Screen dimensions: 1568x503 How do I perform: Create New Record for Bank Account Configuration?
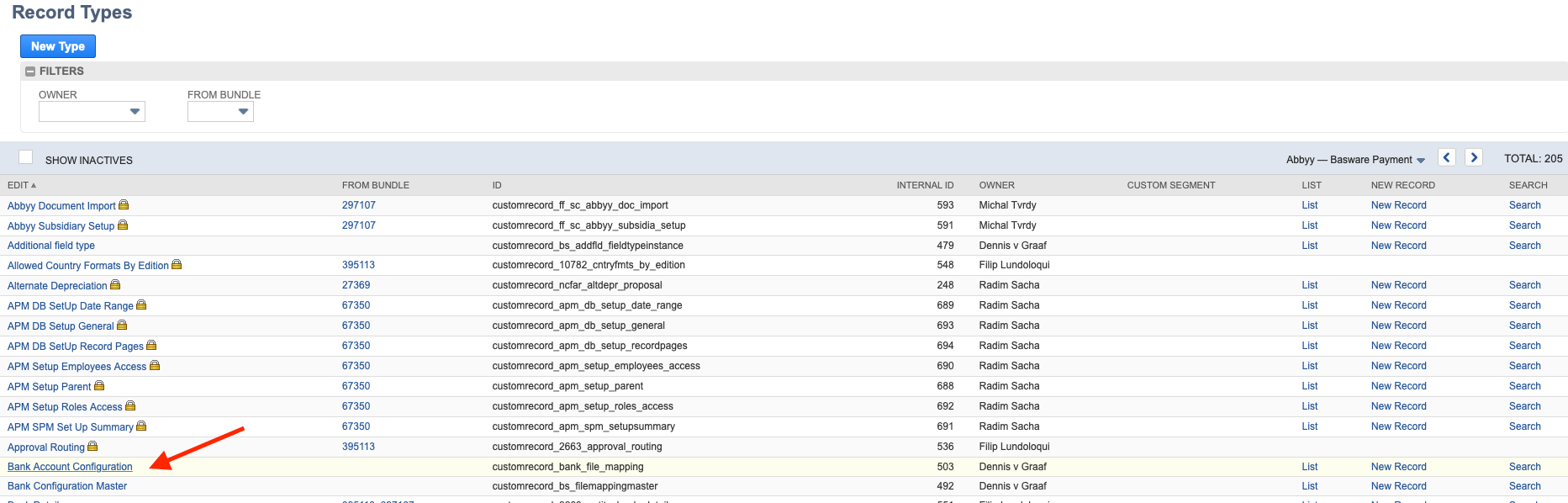click(1398, 467)
